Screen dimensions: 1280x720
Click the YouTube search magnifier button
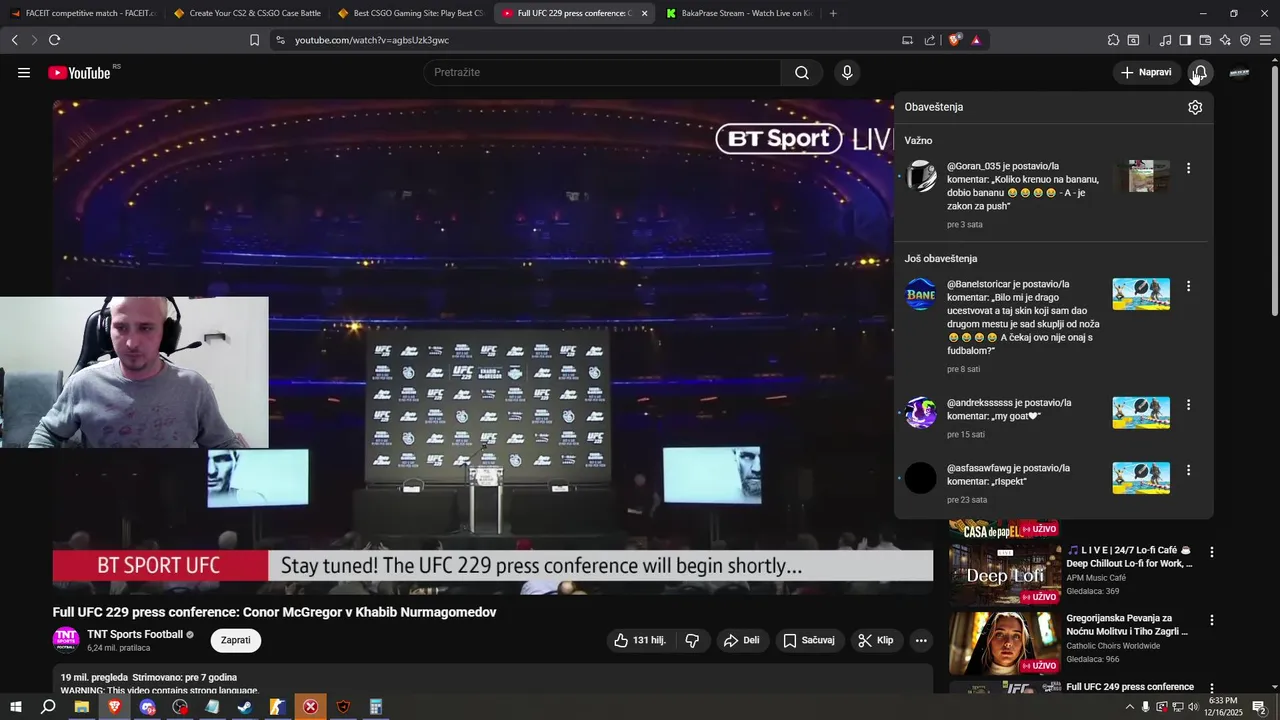pyautogui.click(x=802, y=73)
